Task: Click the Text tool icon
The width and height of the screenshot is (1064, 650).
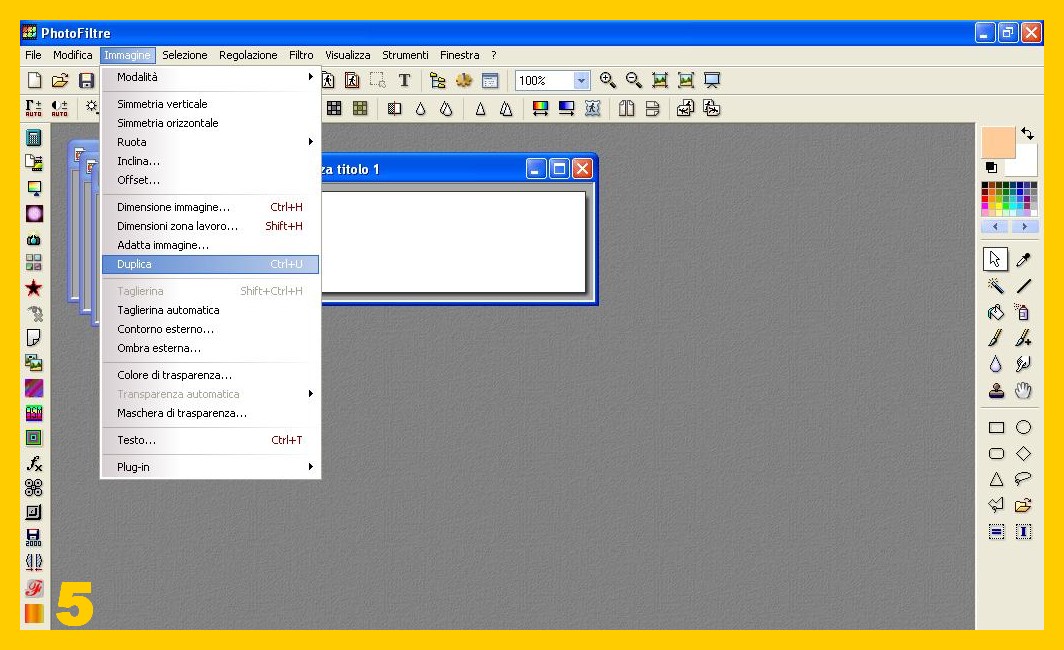Action: click(404, 81)
